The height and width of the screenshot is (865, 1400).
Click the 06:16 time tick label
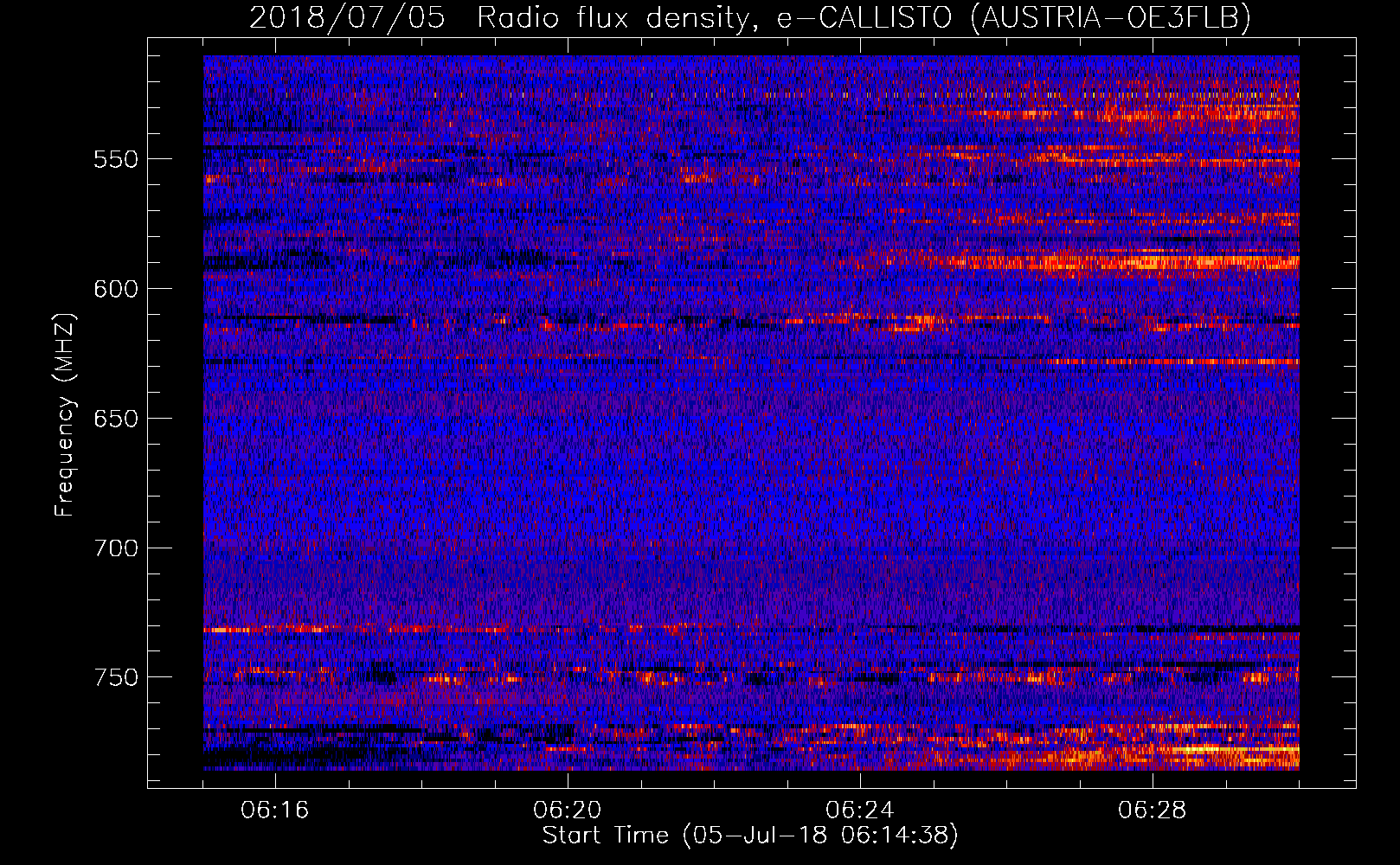click(x=275, y=811)
